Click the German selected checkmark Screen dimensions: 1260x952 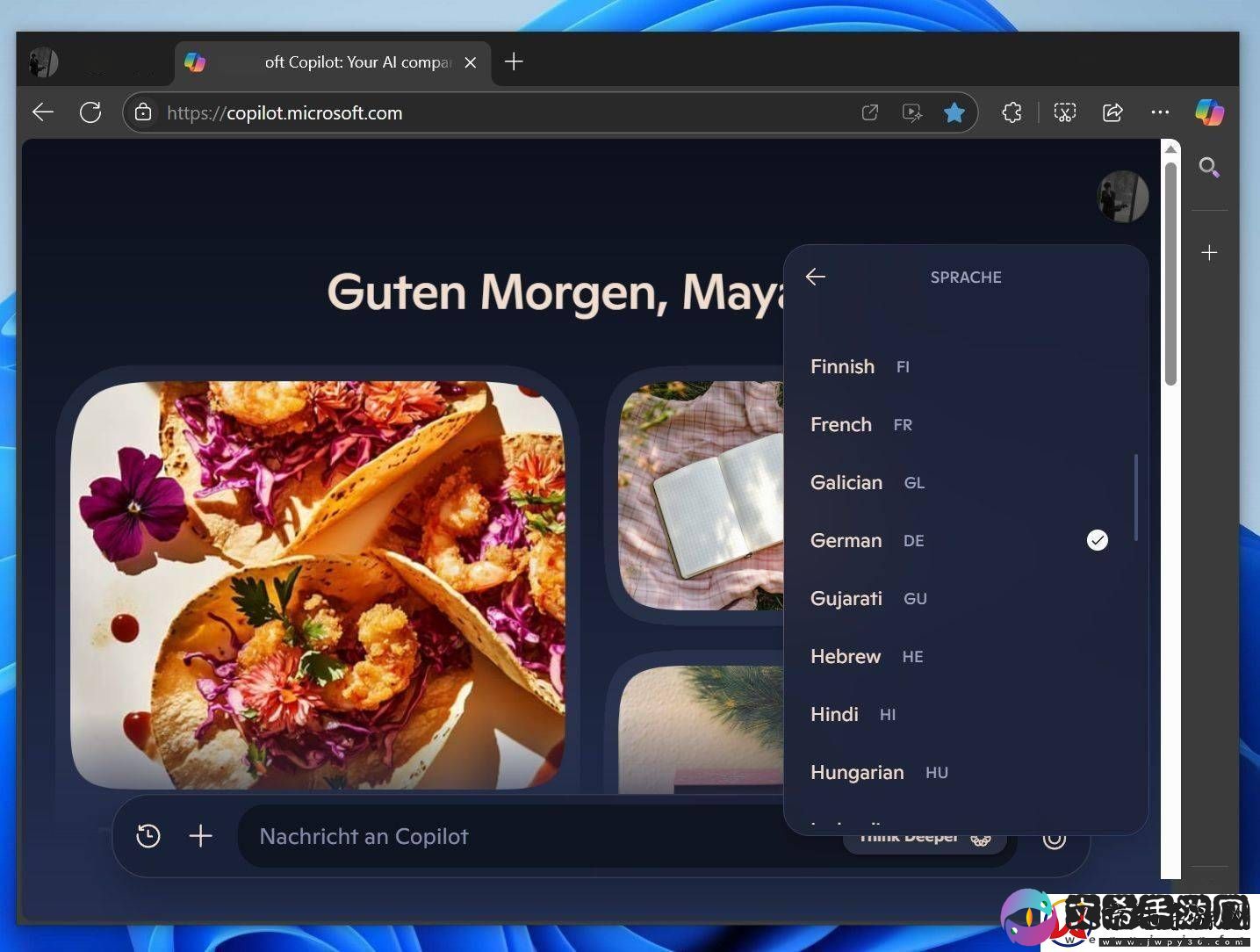pos(1098,540)
